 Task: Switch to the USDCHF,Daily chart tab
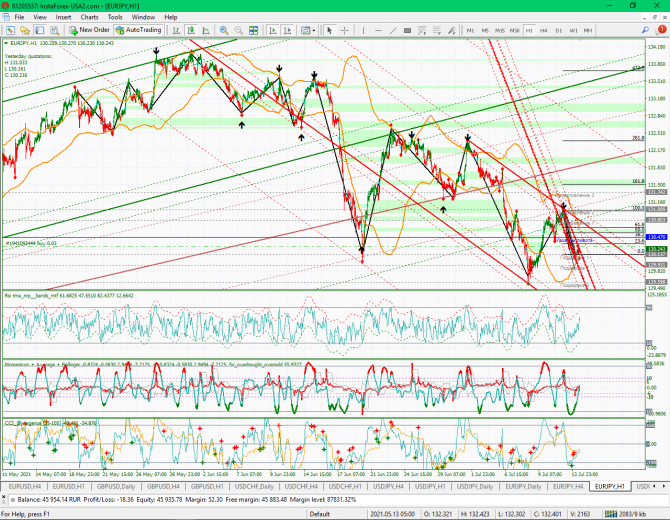click(254, 486)
